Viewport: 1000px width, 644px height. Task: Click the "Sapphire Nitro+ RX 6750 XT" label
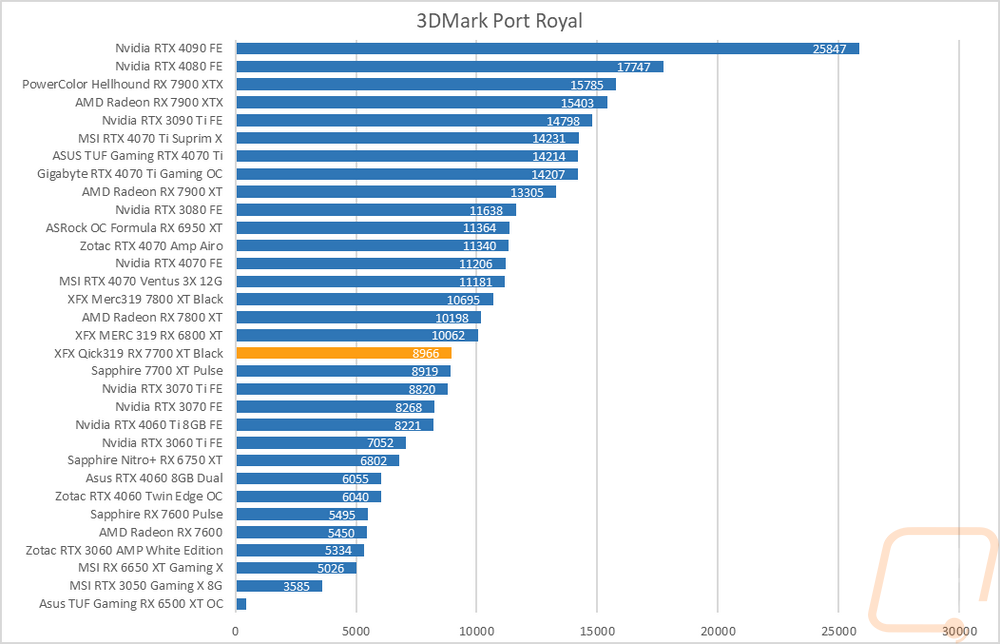coord(145,460)
